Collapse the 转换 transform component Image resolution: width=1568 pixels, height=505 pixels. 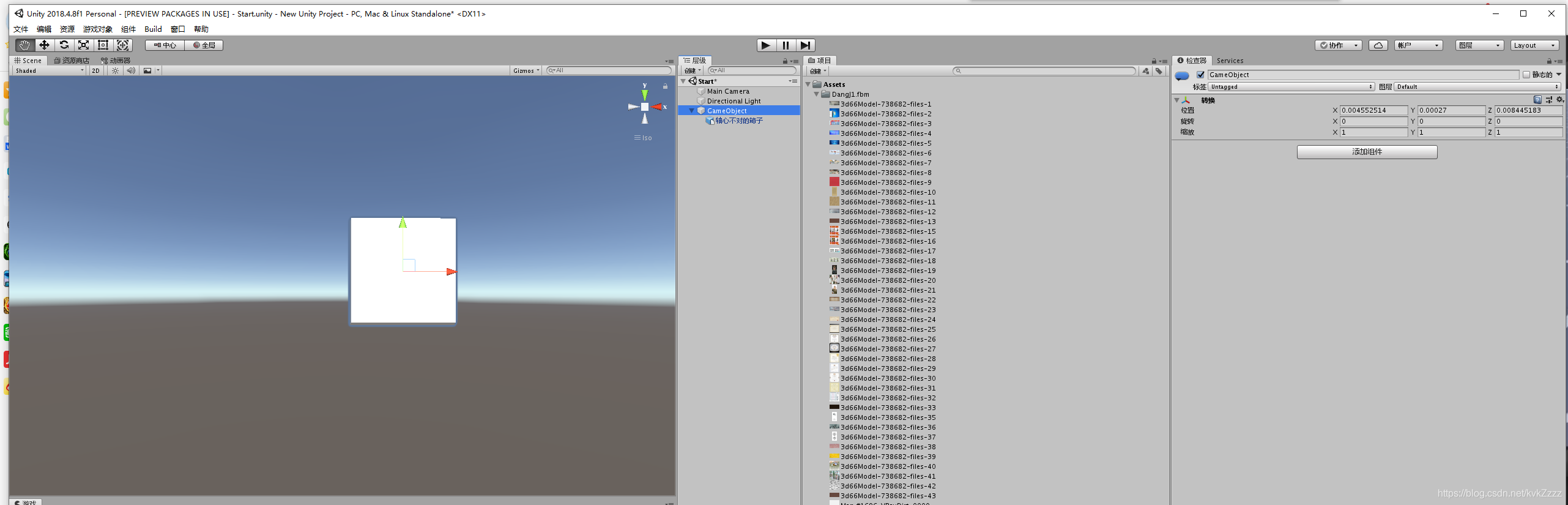pos(1176,100)
